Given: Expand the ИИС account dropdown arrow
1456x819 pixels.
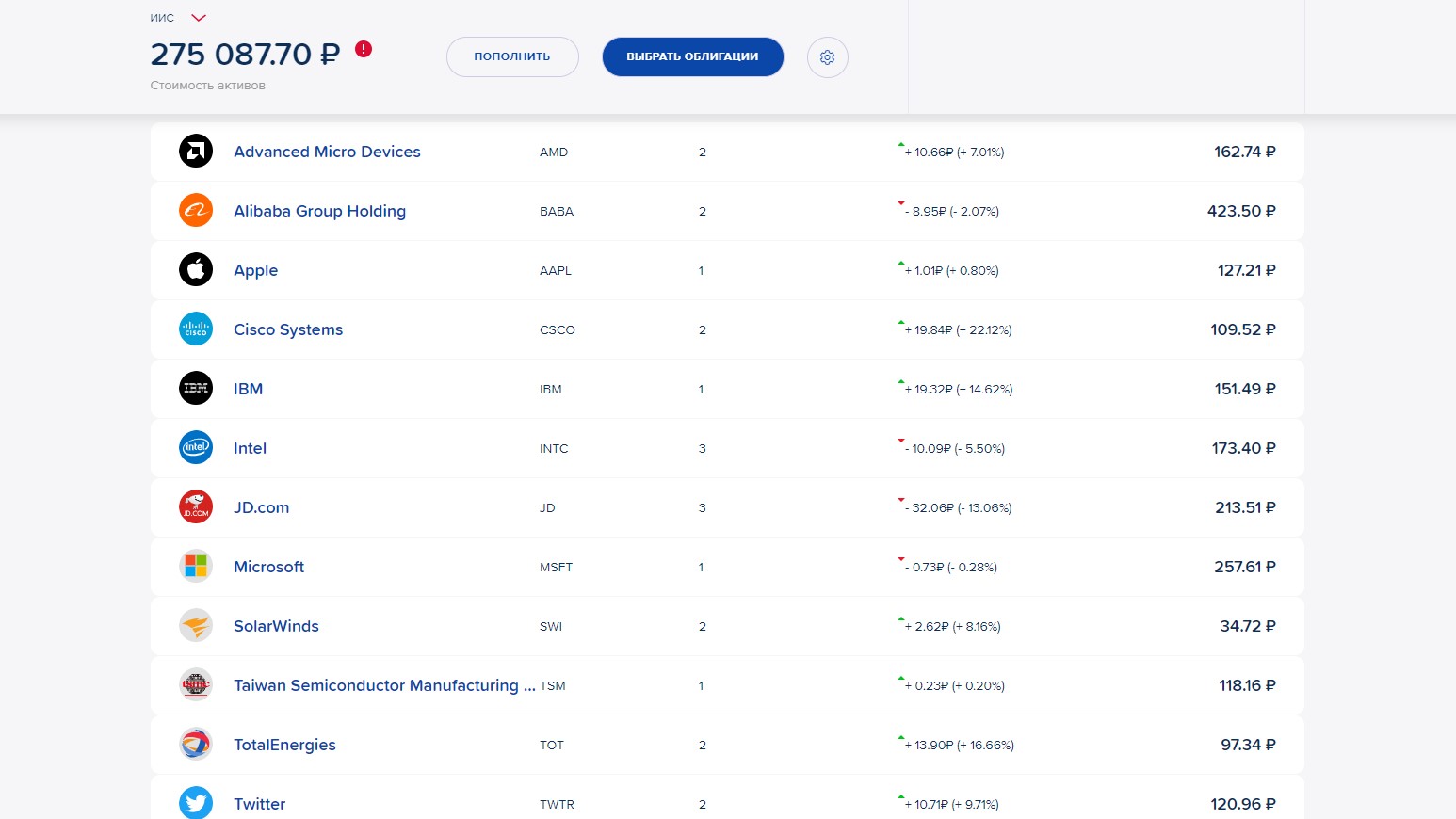Looking at the screenshot, I should click(198, 18).
